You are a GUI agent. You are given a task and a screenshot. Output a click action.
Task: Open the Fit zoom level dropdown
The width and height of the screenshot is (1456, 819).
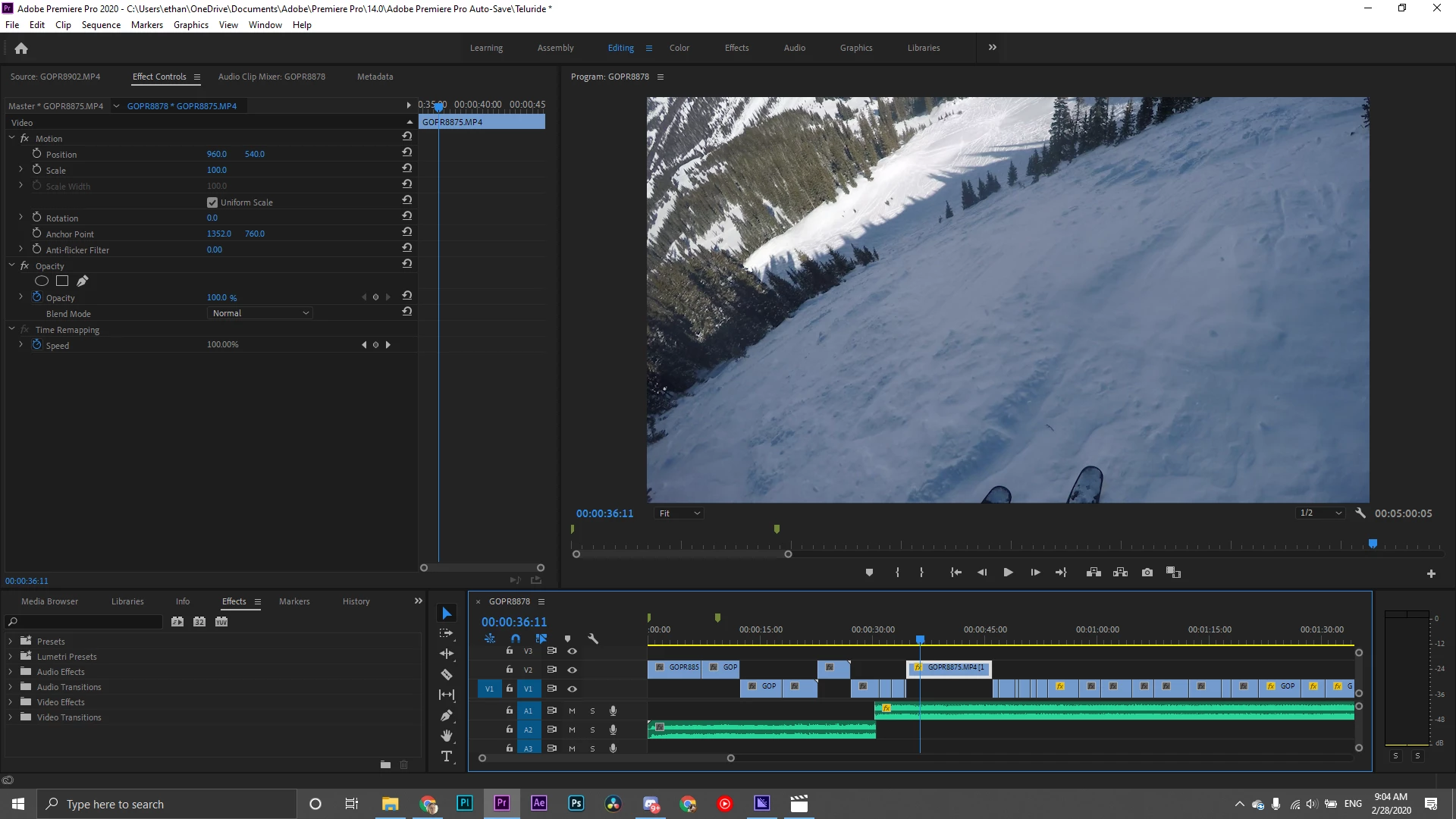(679, 513)
